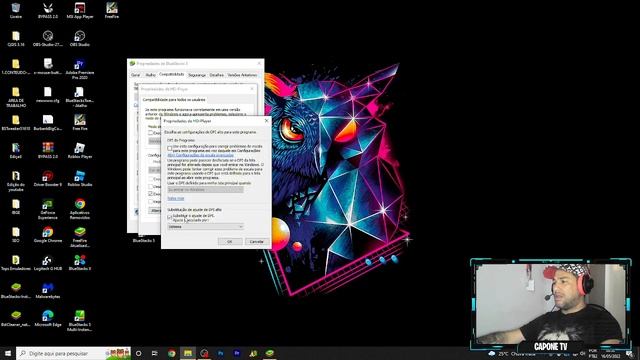Open the Google Chrome desktop shortcut
The image size is (640, 360).
48,235
